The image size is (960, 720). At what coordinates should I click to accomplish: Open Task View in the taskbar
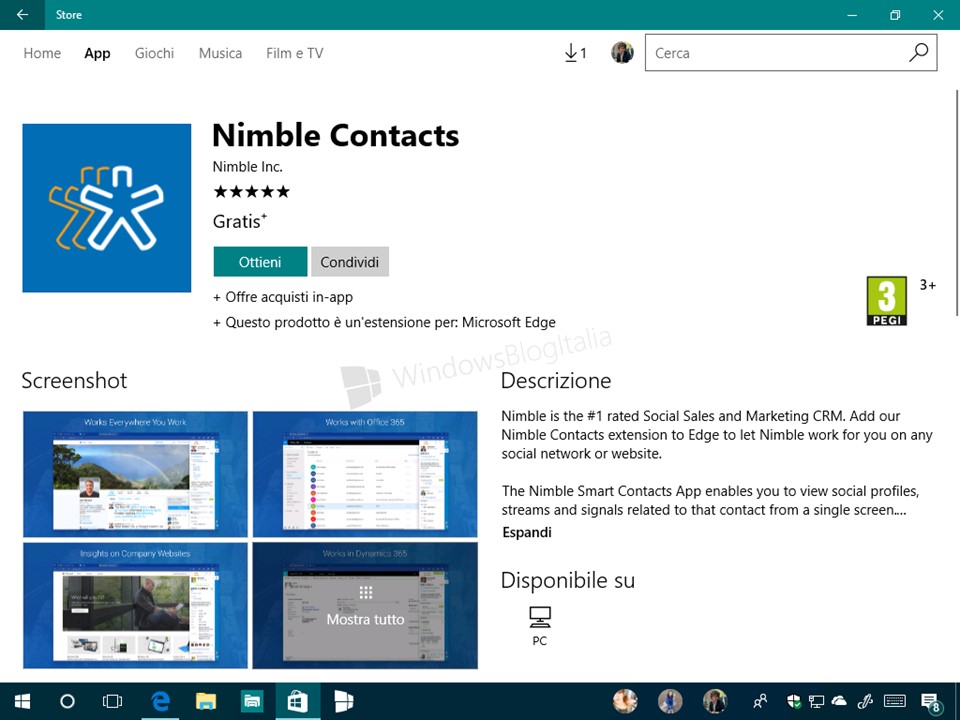pos(113,701)
